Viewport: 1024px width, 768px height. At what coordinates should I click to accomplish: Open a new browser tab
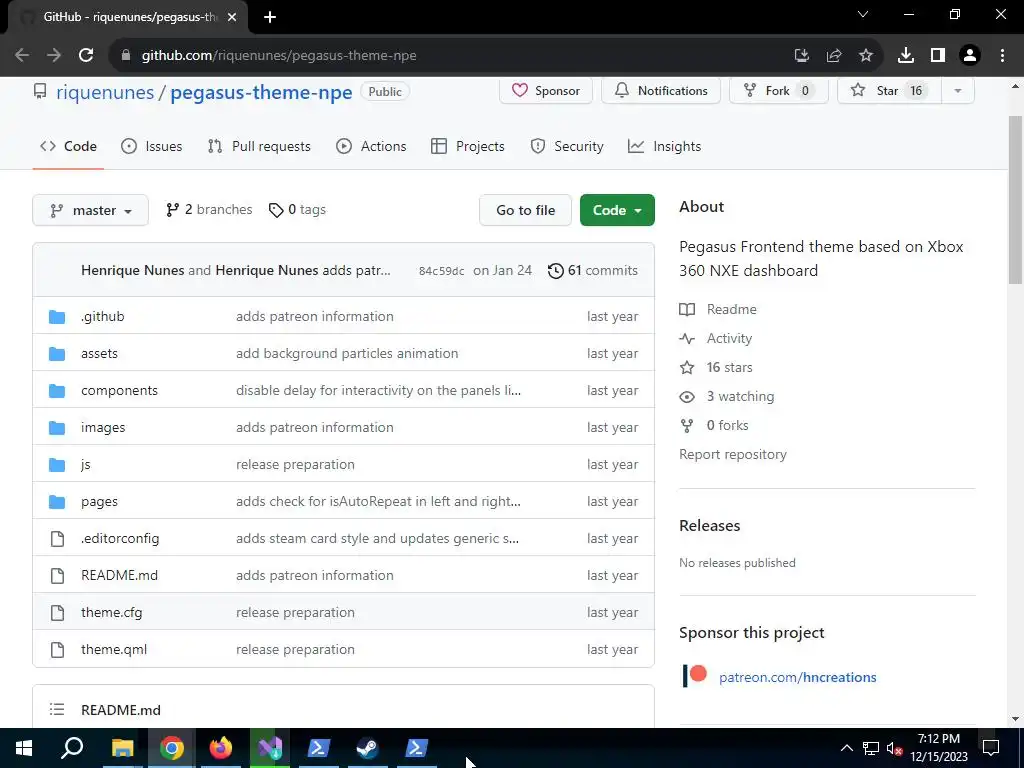[270, 17]
